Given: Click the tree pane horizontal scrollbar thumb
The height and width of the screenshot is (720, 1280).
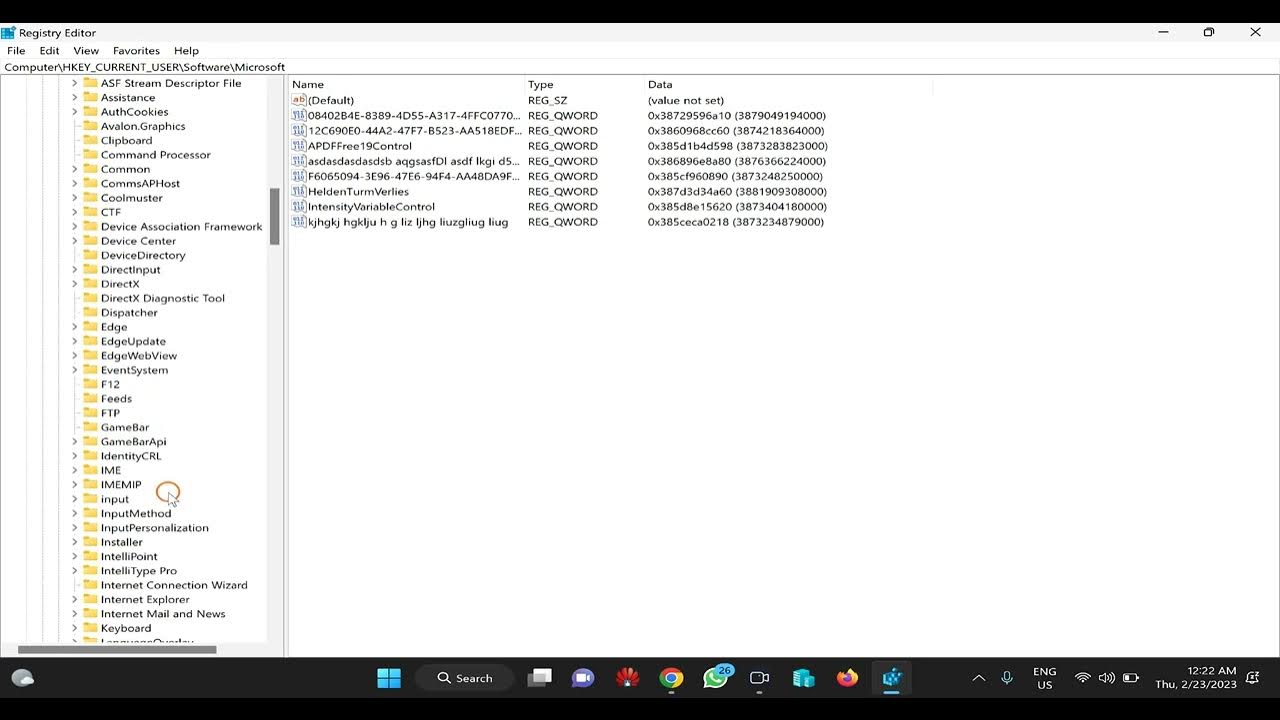Looking at the screenshot, I should 117,650.
